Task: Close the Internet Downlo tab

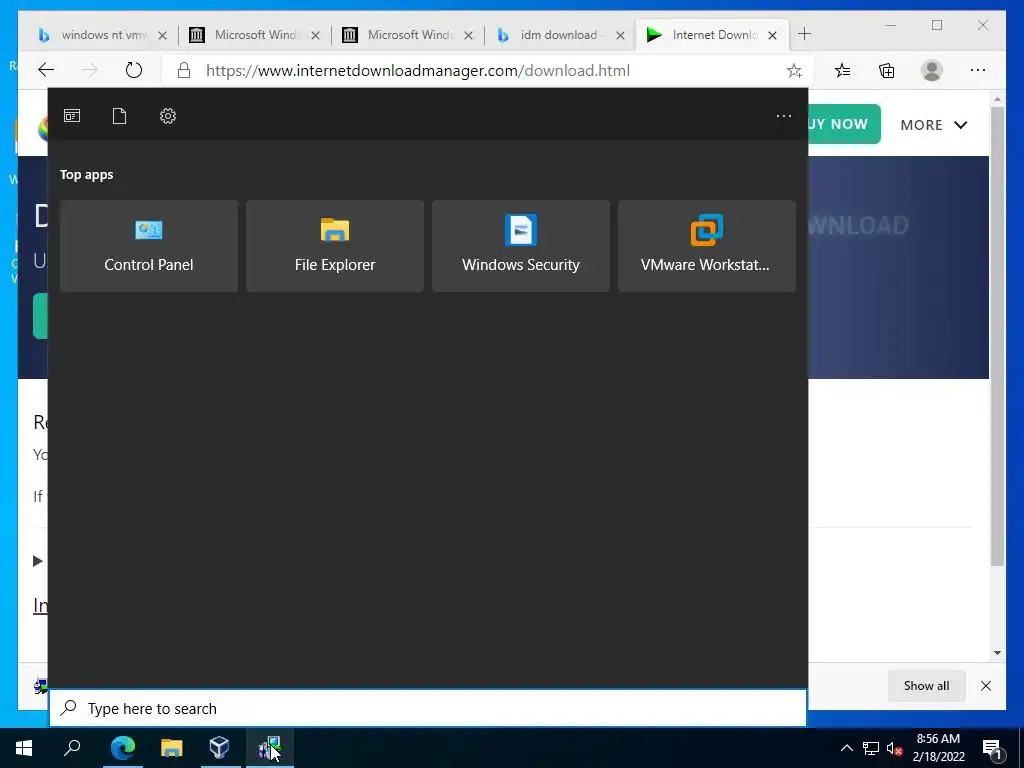Action: pyautogui.click(x=773, y=35)
